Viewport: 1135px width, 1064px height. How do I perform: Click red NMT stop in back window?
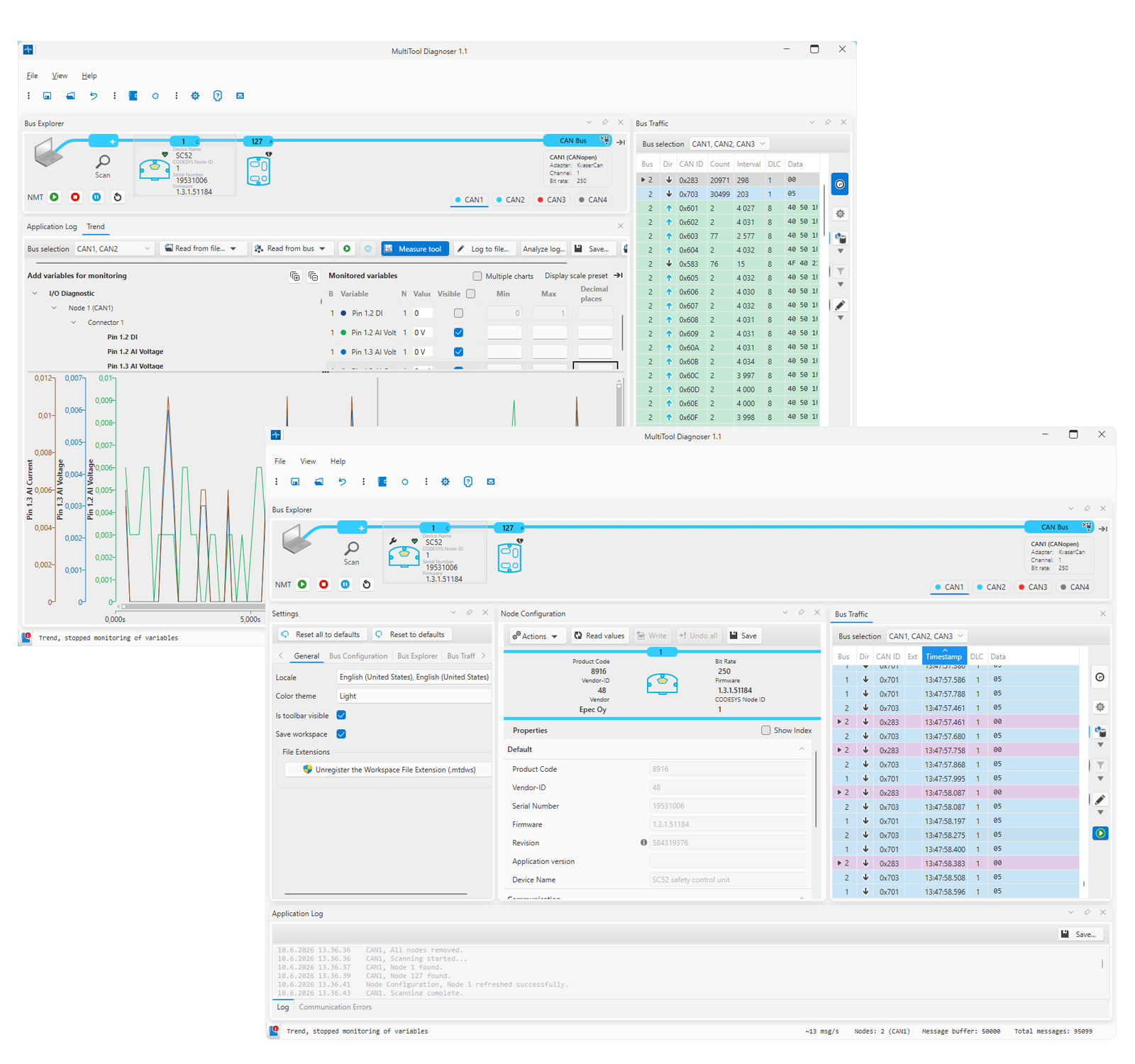(75, 197)
